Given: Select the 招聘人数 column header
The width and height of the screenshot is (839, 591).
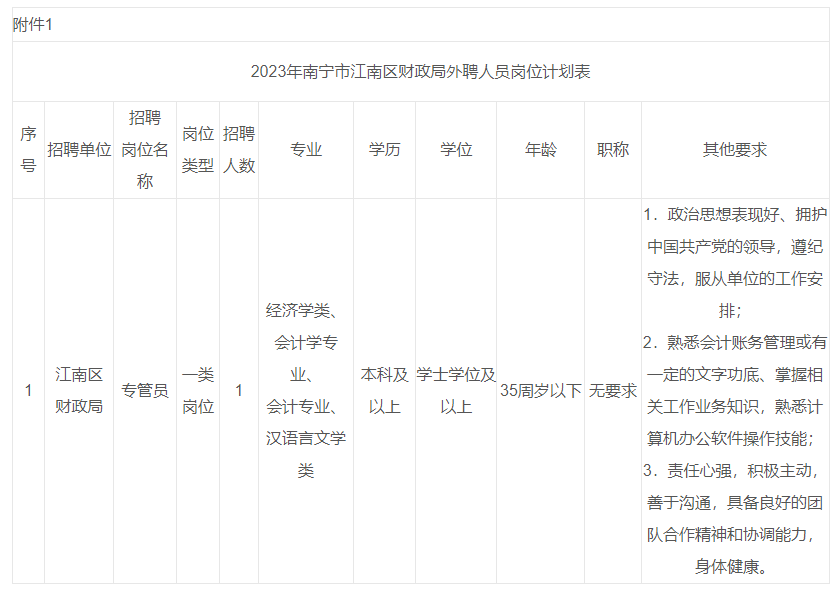Looking at the screenshot, I should [x=239, y=150].
